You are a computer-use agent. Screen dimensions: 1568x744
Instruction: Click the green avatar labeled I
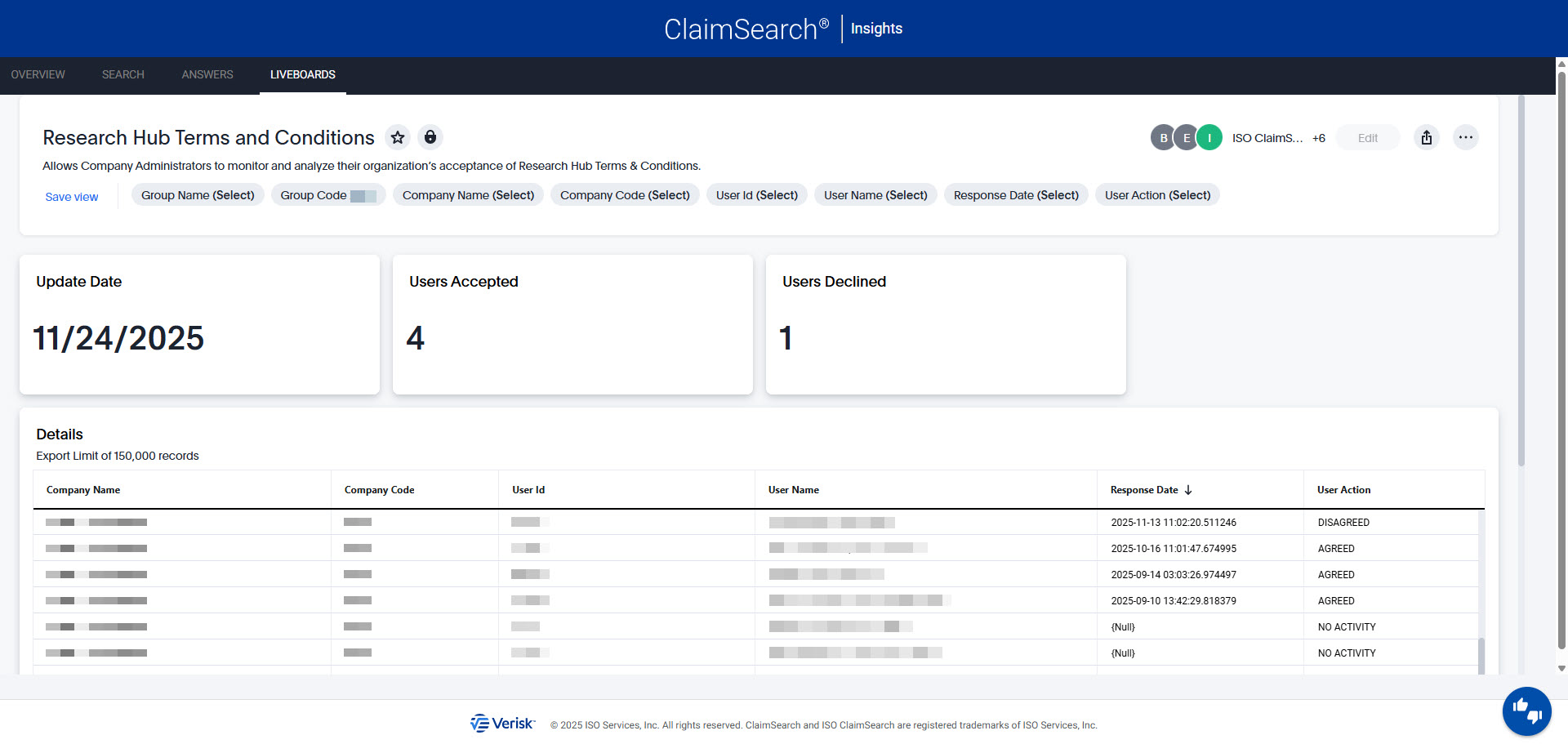(1209, 137)
